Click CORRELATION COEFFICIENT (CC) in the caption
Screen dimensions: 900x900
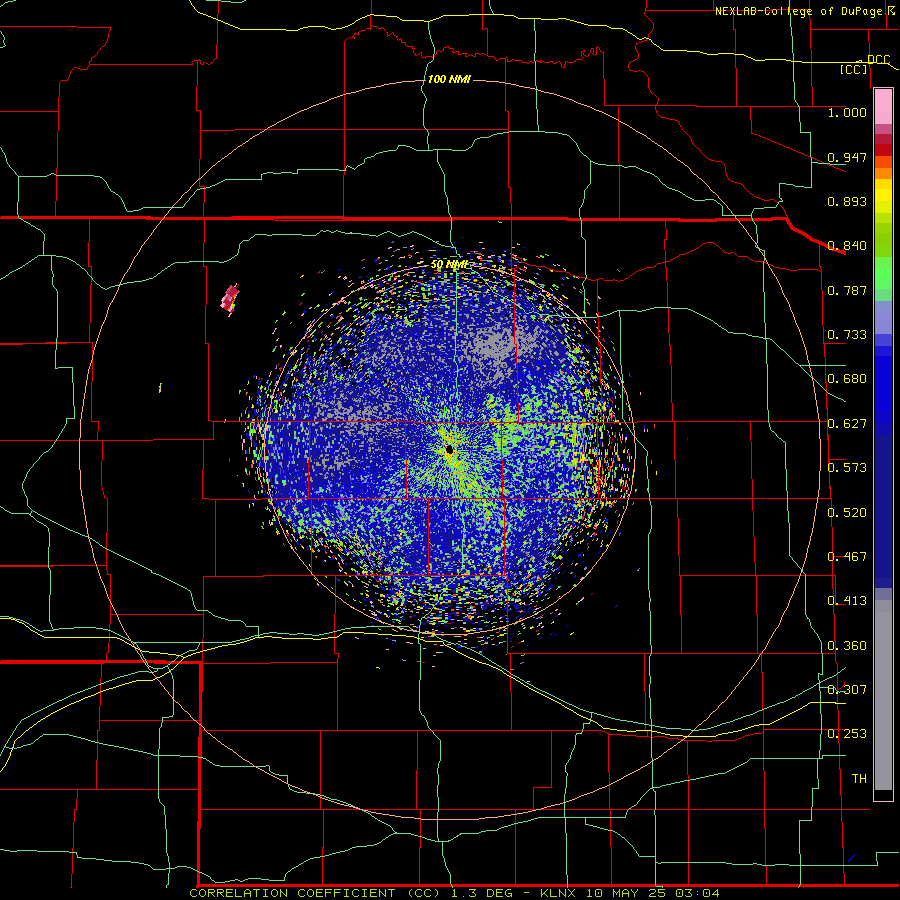(x=315, y=893)
